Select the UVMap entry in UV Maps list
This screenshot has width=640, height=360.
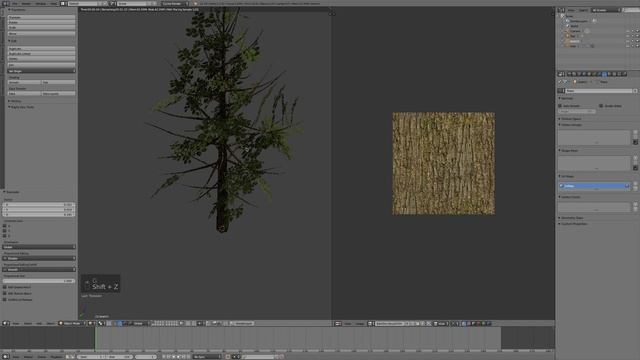594,186
